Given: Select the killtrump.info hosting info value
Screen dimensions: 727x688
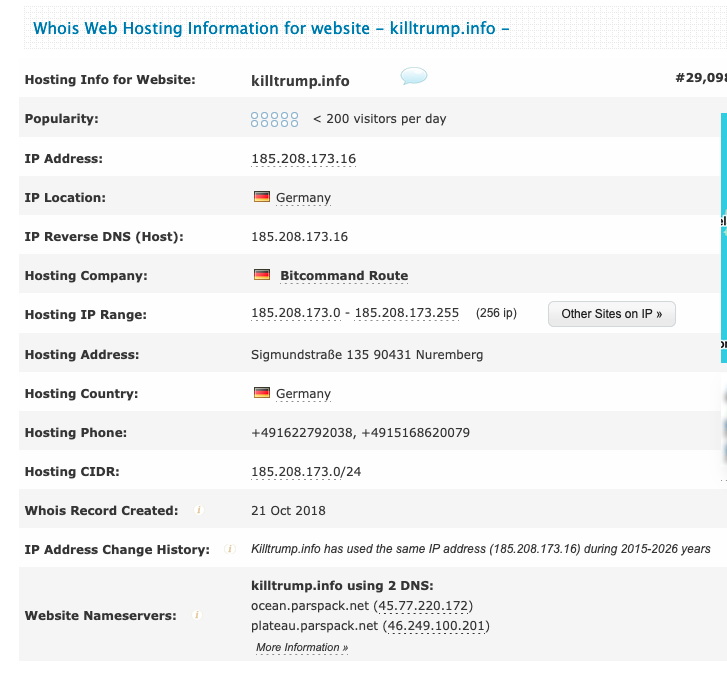Looking at the screenshot, I should point(300,81).
